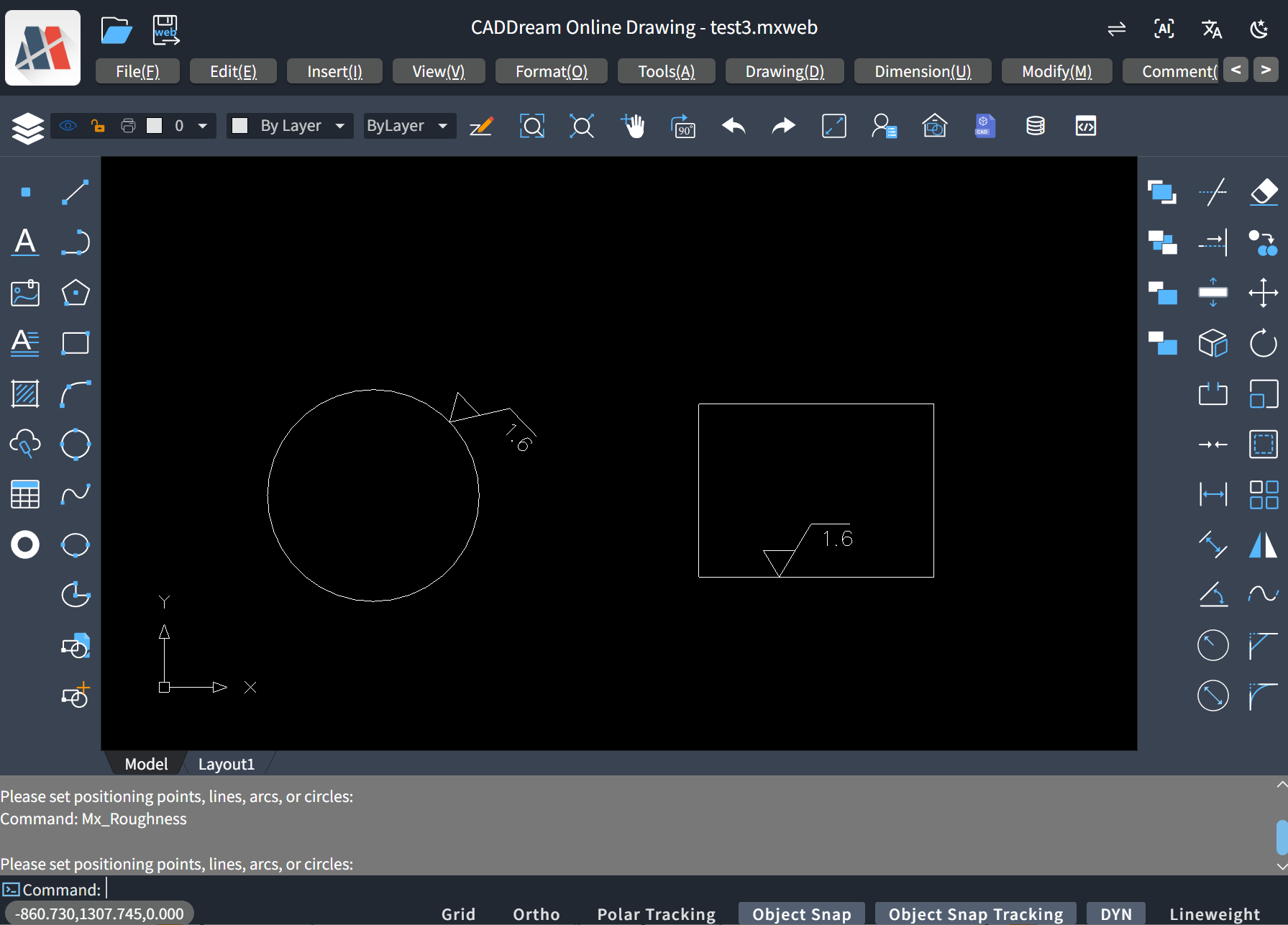Select the Rectangle drawing tool
Viewport: 1288px width, 925px height.
click(75, 343)
